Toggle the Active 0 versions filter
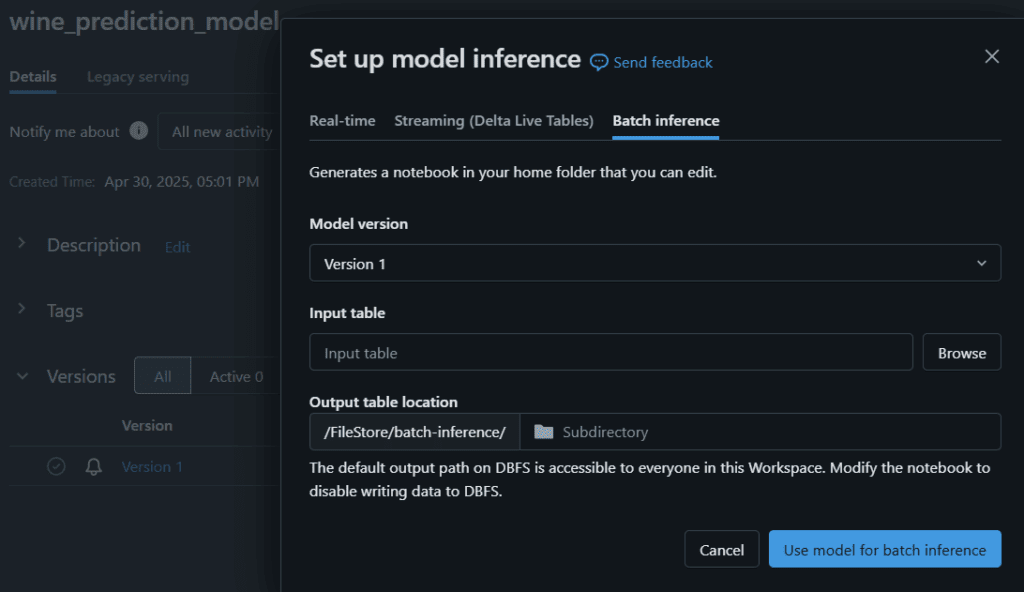 click(x=236, y=376)
